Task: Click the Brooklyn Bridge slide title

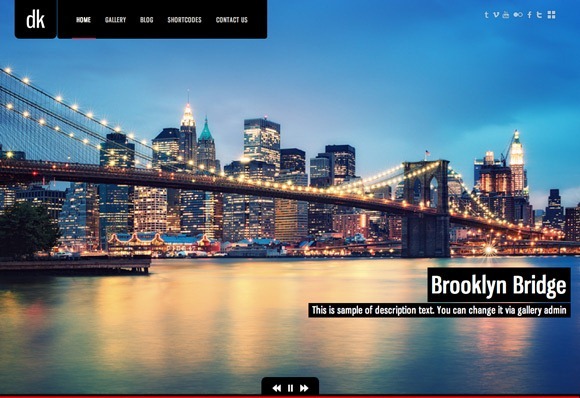Action: click(x=499, y=285)
